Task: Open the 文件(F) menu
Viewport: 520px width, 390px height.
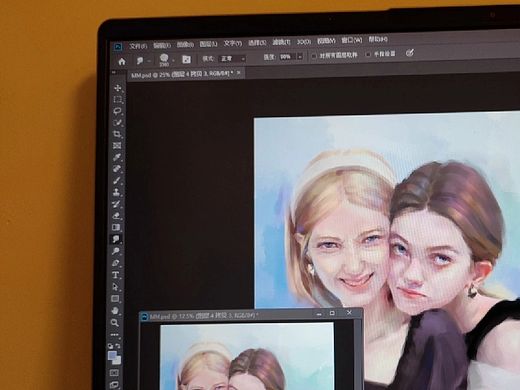Action: 138,46
